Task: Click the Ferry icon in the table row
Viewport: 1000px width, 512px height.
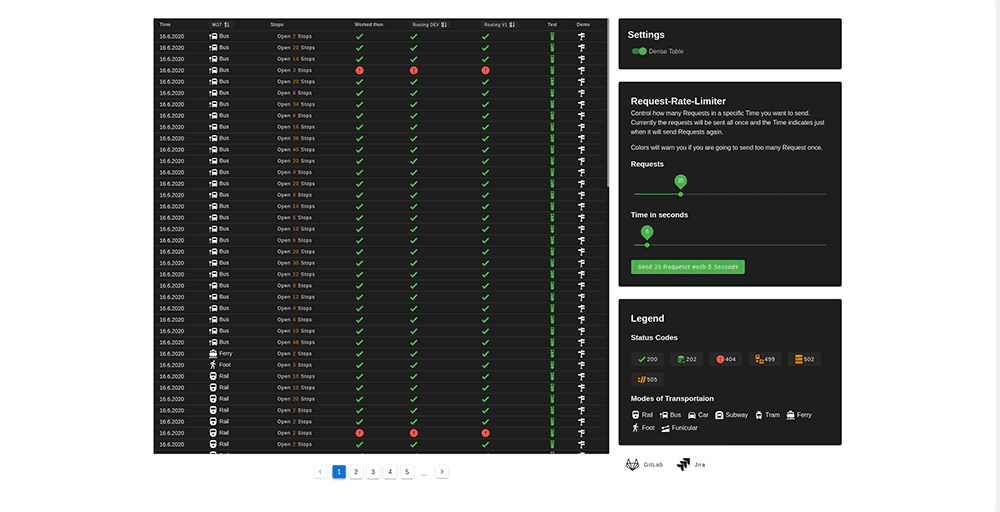Action: pos(213,353)
